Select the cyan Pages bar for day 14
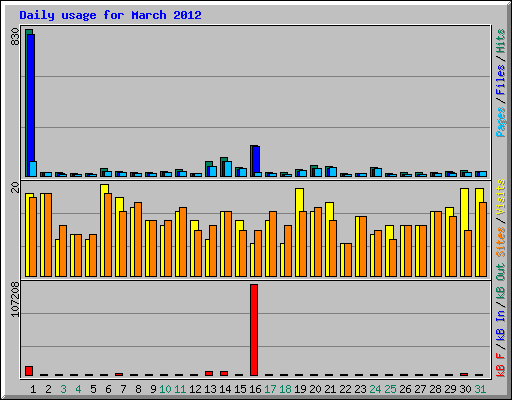512x400 pixels. coord(228,169)
